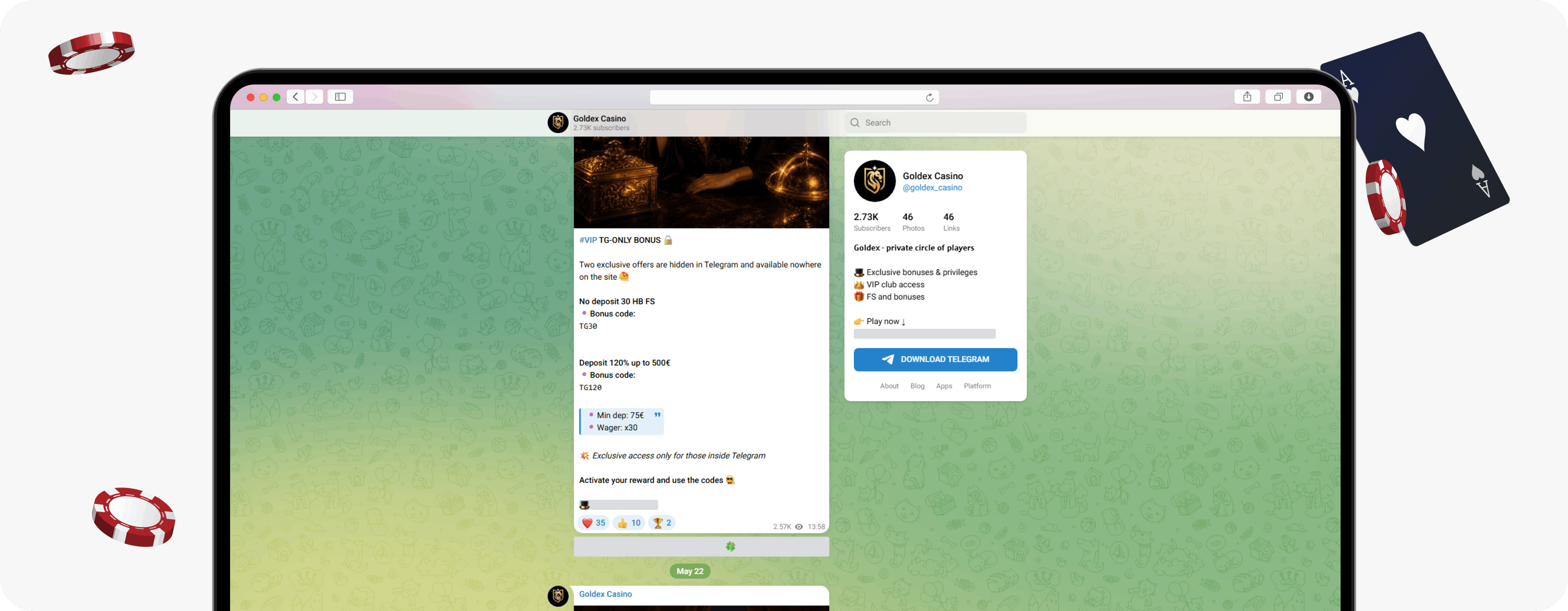Open the Blog footer link
The width and height of the screenshot is (1568, 611).
917,386
